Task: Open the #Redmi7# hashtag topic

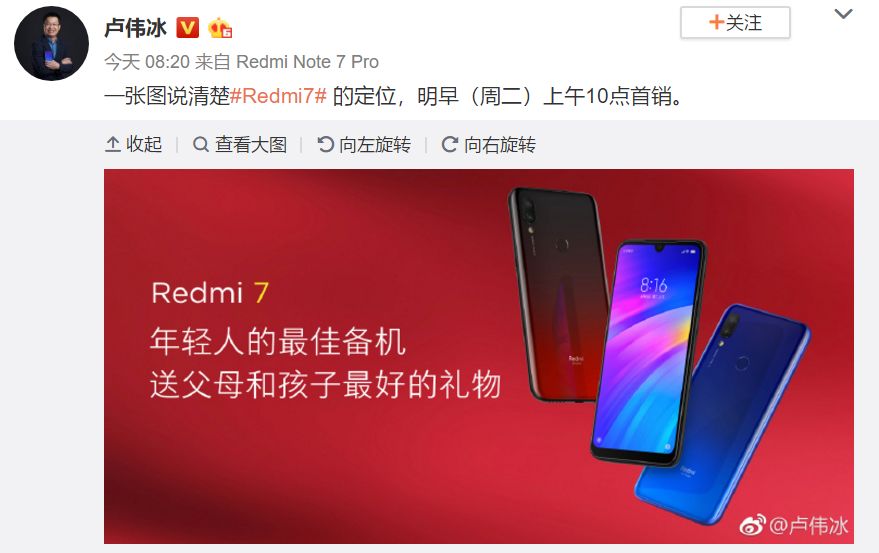Action: [278, 96]
